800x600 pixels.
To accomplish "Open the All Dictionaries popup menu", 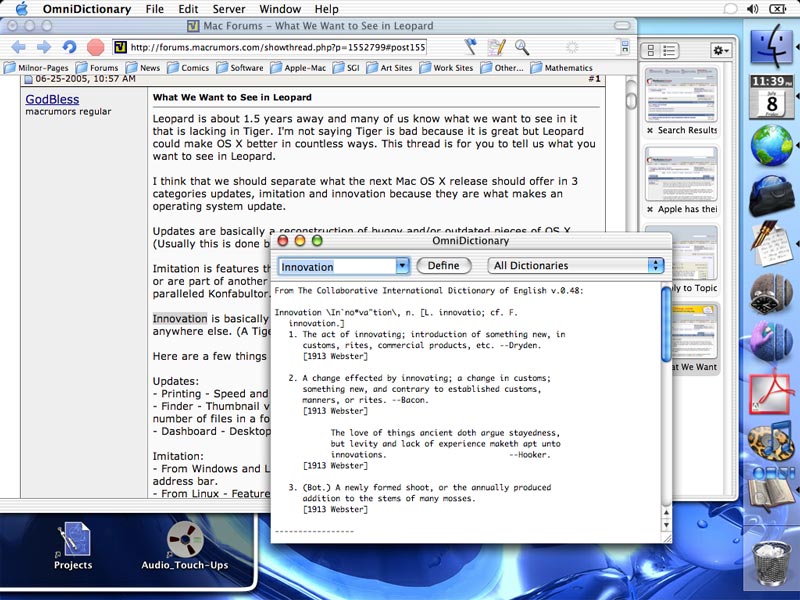I will [576, 266].
